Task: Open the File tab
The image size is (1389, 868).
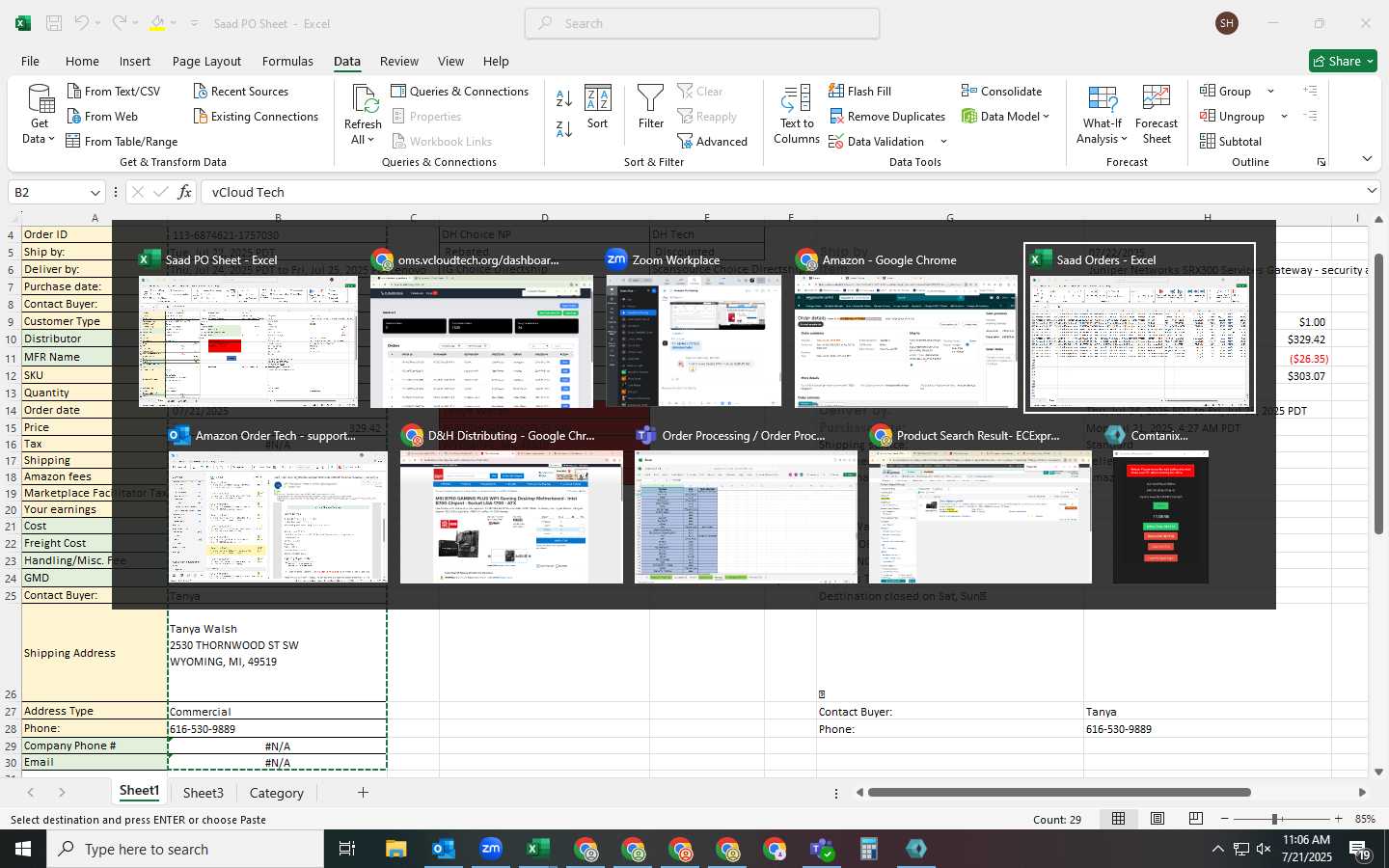Action: [30, 61]
